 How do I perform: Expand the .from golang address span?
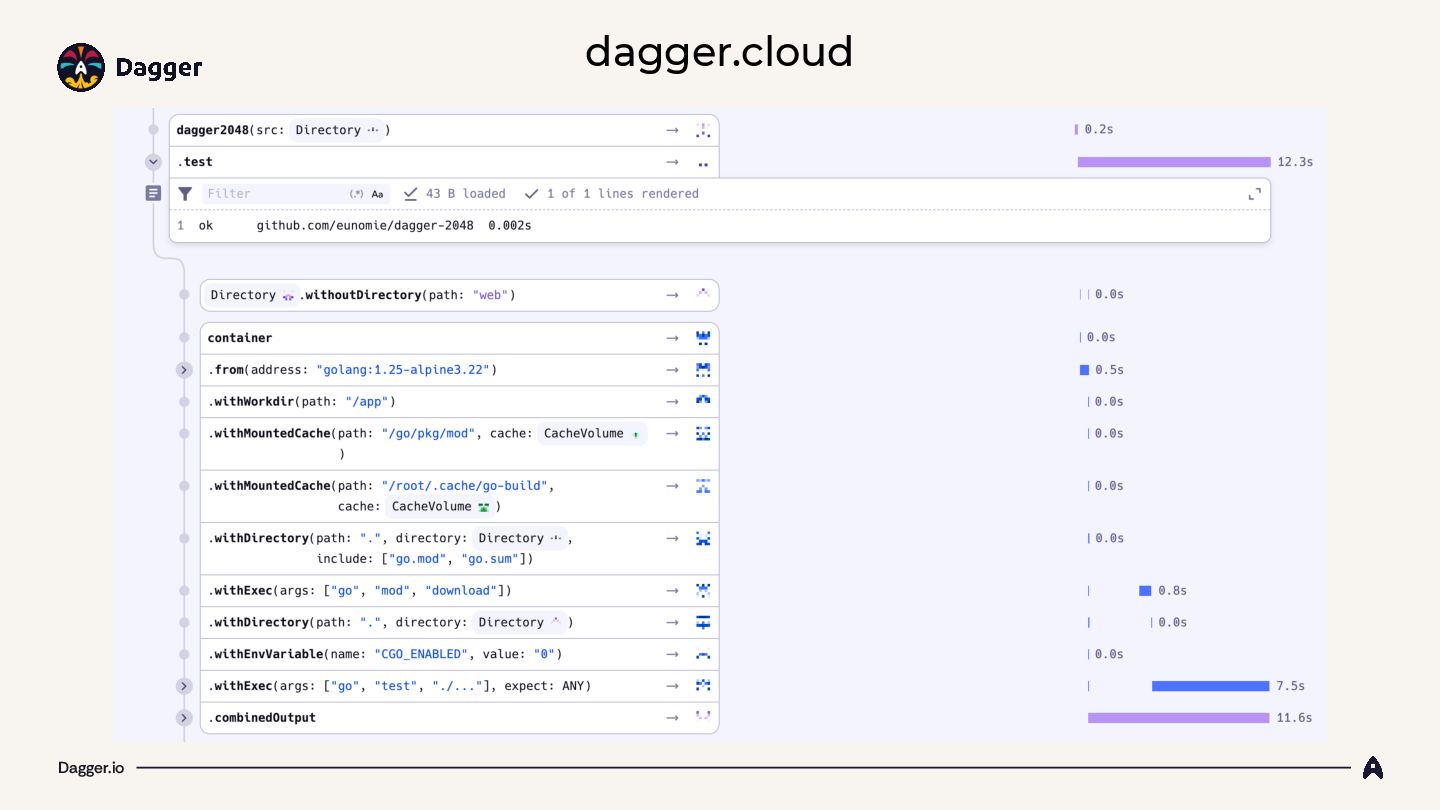(184, 370)
